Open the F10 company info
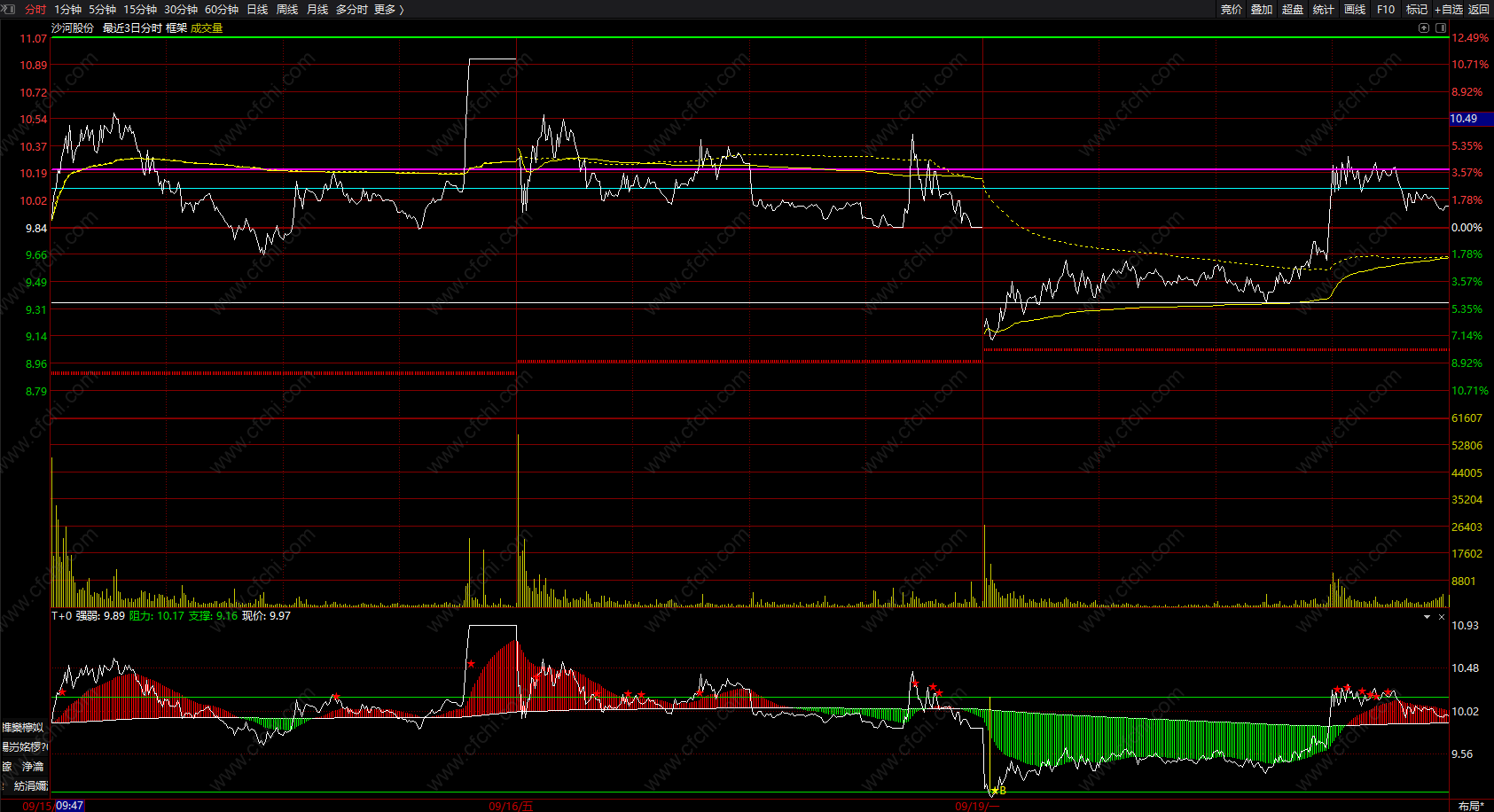This screenshot has width=1494, height=812. [x=1386, y=9]
